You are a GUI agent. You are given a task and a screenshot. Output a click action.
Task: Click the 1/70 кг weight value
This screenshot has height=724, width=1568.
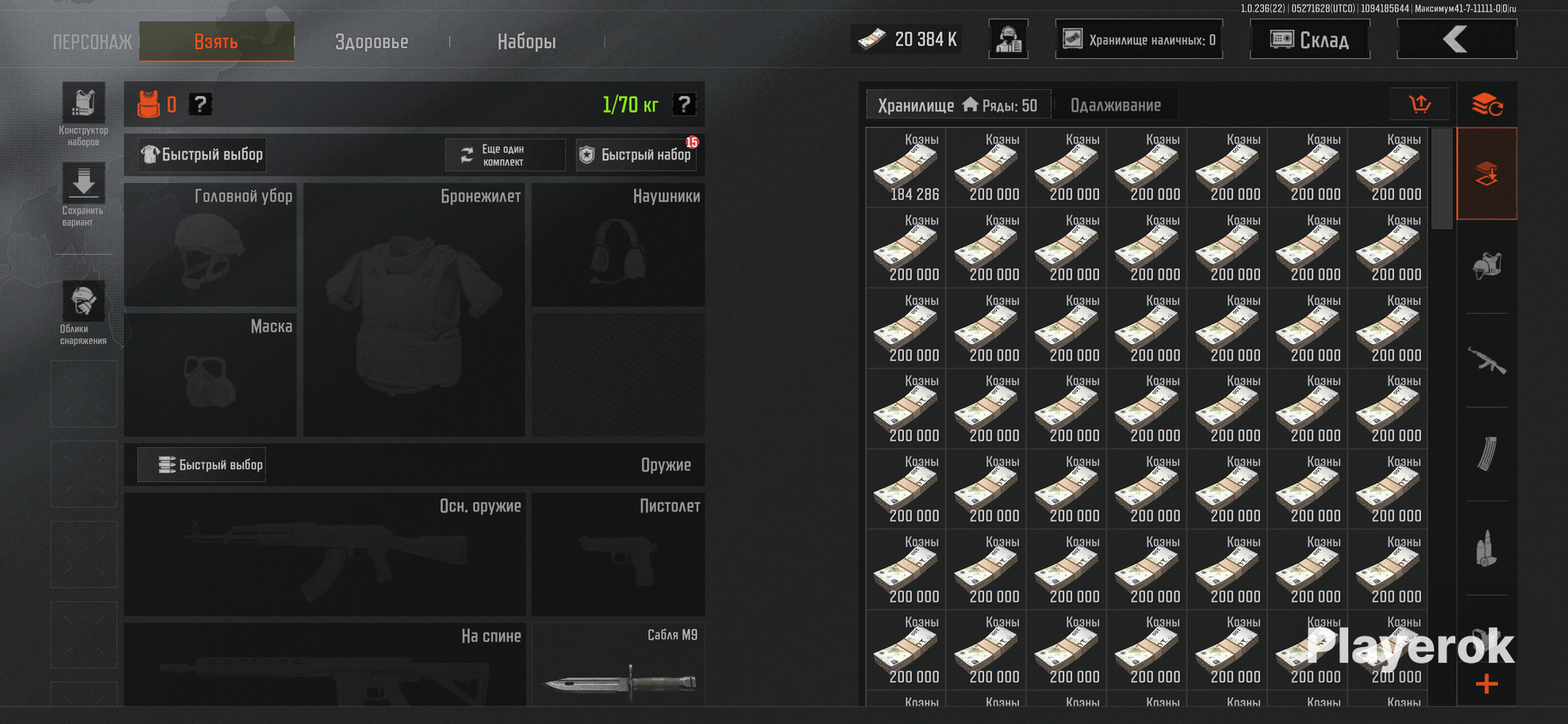[x=630, y=105]
